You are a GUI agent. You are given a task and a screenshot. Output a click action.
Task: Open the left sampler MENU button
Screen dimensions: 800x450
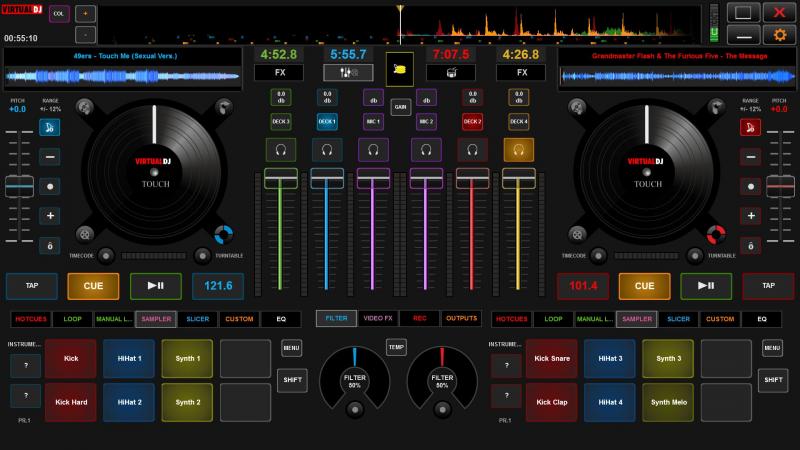coord(291,348)
